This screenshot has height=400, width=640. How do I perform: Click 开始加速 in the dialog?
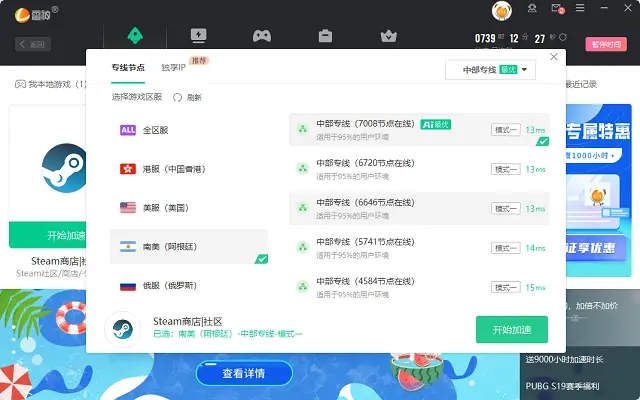(512, 329)
